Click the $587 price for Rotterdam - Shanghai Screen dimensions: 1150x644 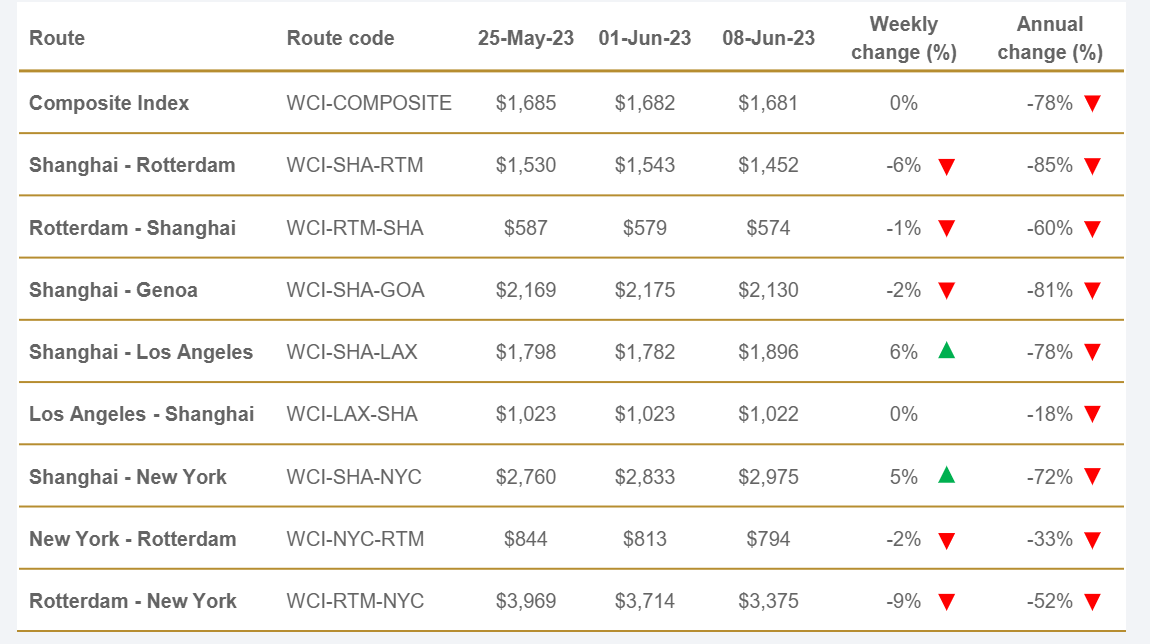click(526, 228)
